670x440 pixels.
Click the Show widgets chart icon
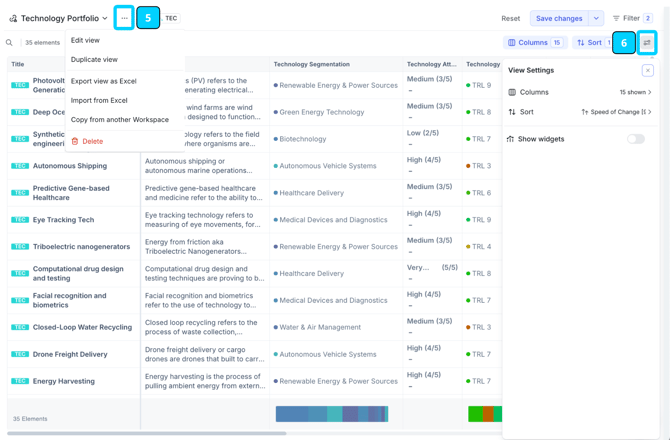510,139
